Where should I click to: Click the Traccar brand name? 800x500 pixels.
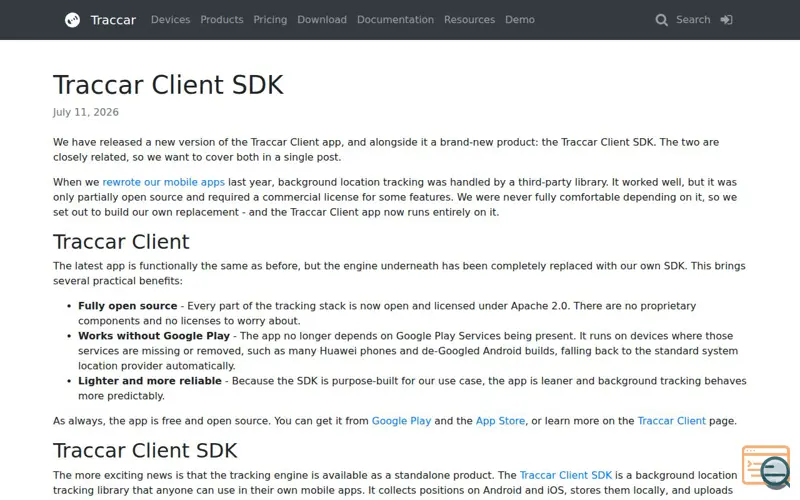click(113, 20)
